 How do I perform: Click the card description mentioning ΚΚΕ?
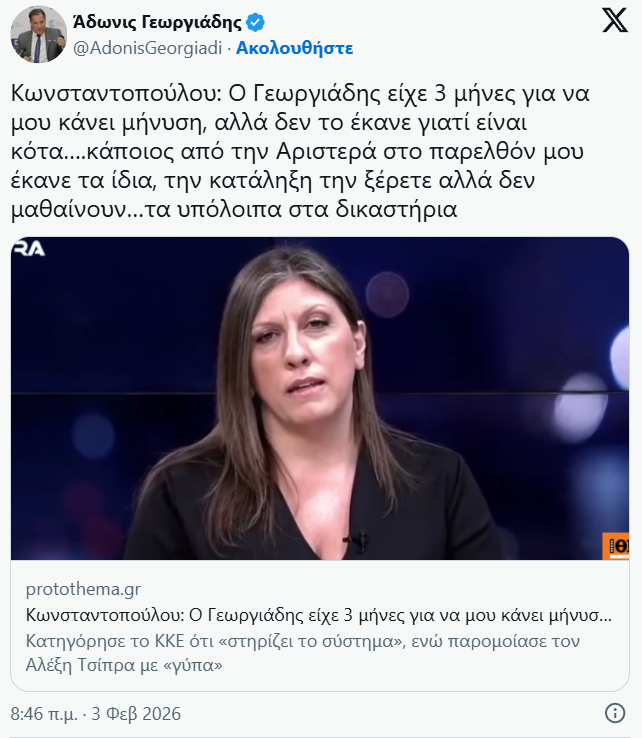[303, 653]
